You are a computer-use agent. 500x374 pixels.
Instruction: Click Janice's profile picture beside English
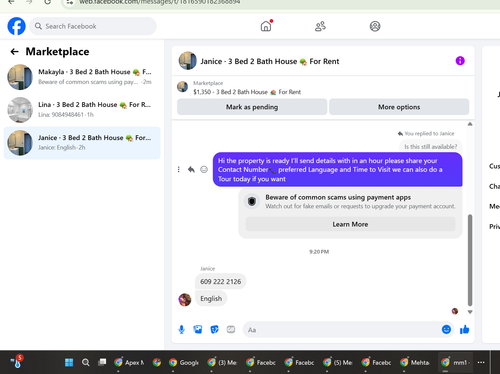coord(185,300)
